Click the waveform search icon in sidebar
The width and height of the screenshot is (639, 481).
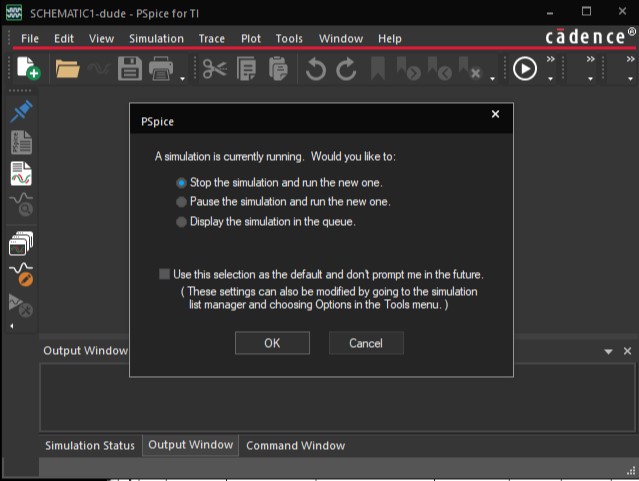(x=21, y=205)
